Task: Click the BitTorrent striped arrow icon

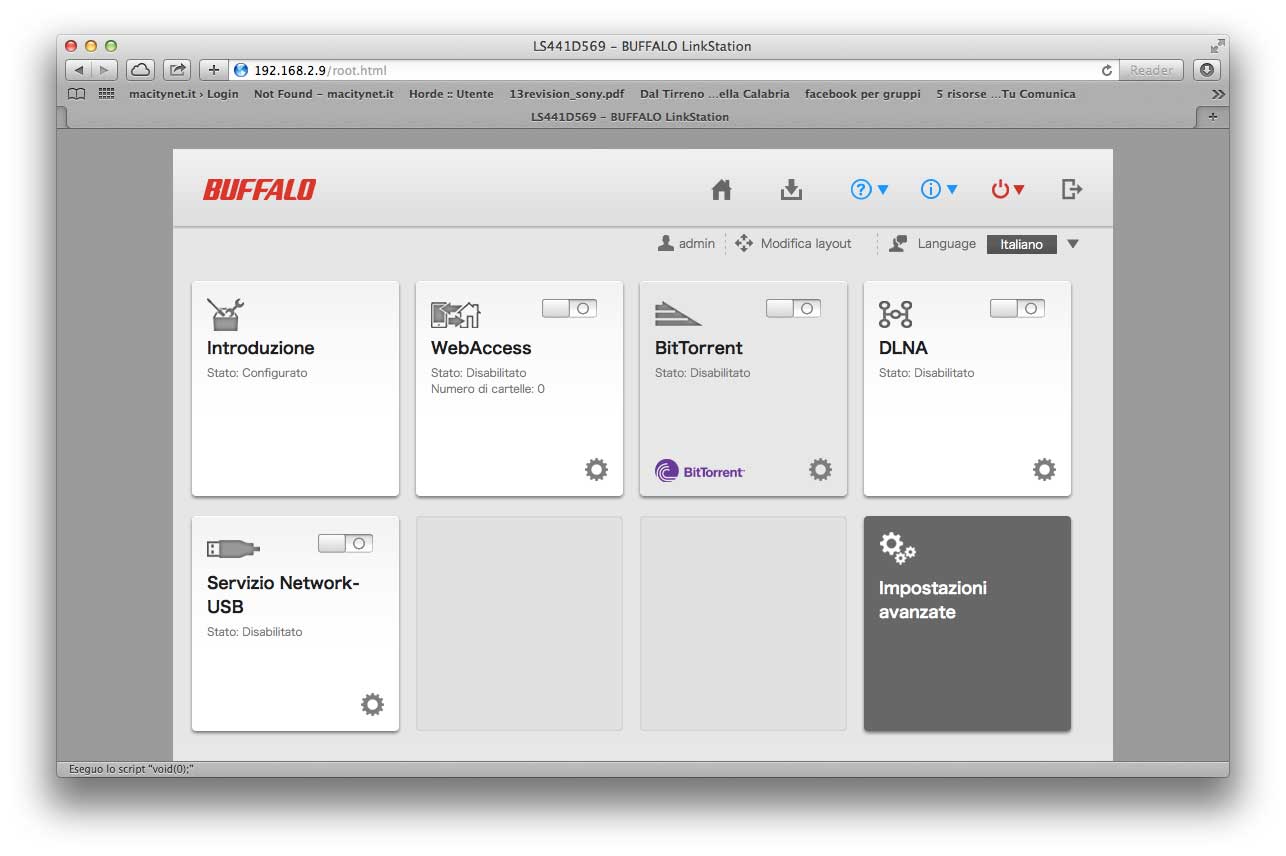Action: [678, 314]
